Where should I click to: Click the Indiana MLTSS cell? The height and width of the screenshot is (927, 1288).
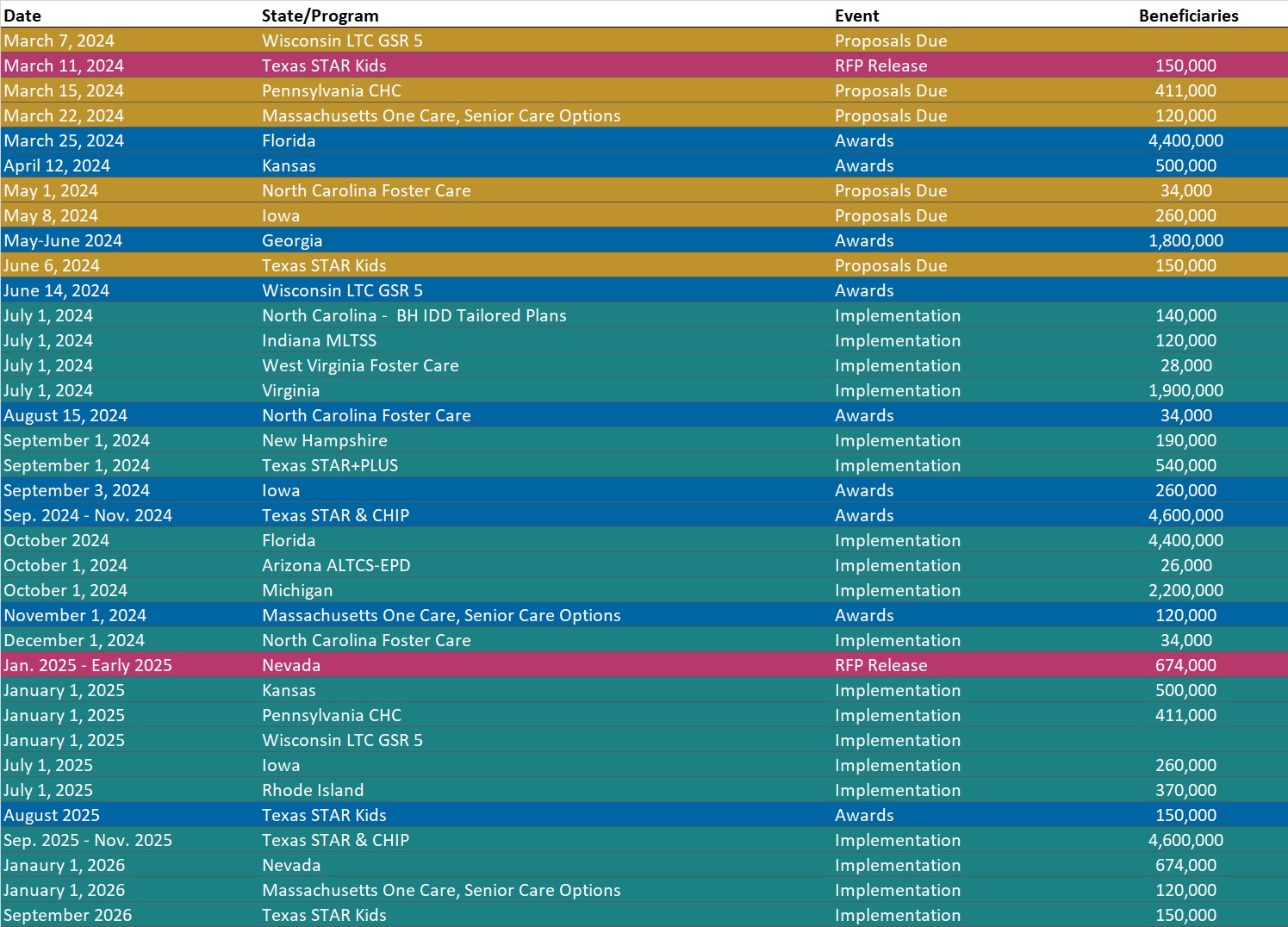click(x=319, y=340)
